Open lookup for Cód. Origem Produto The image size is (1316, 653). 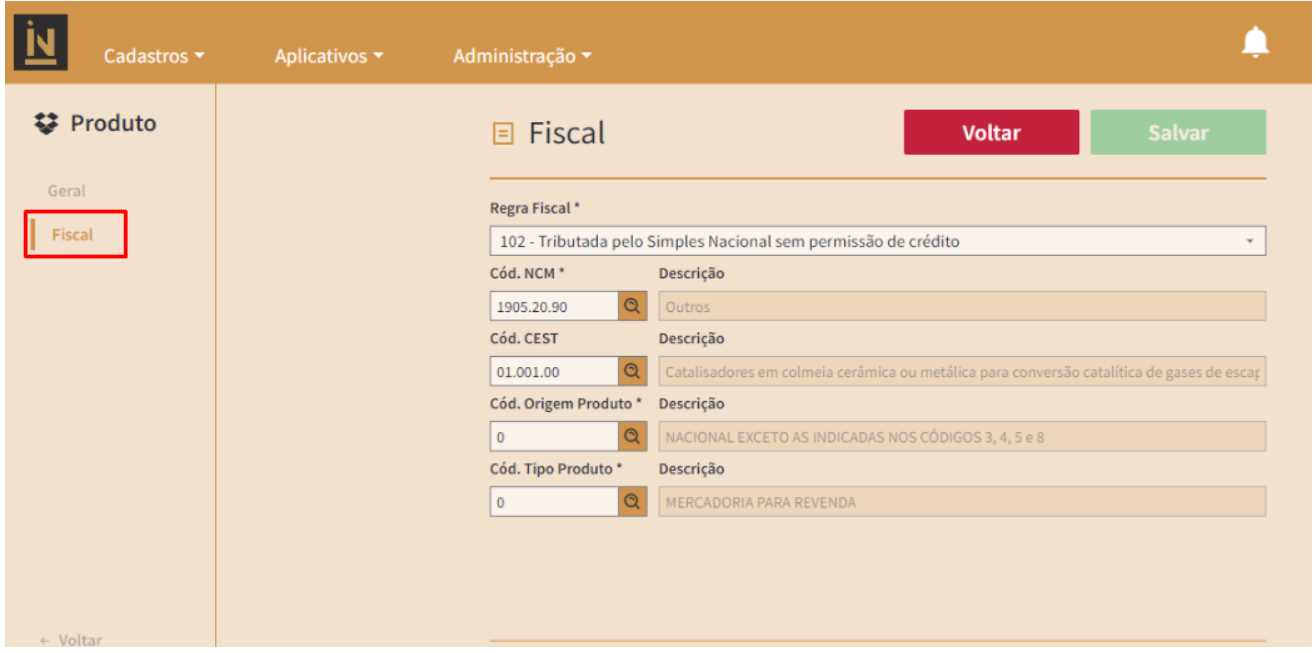632,437
